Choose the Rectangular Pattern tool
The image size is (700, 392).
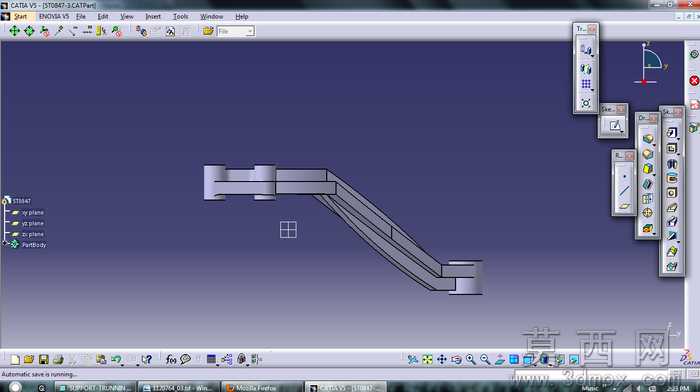tap(586, 84)
